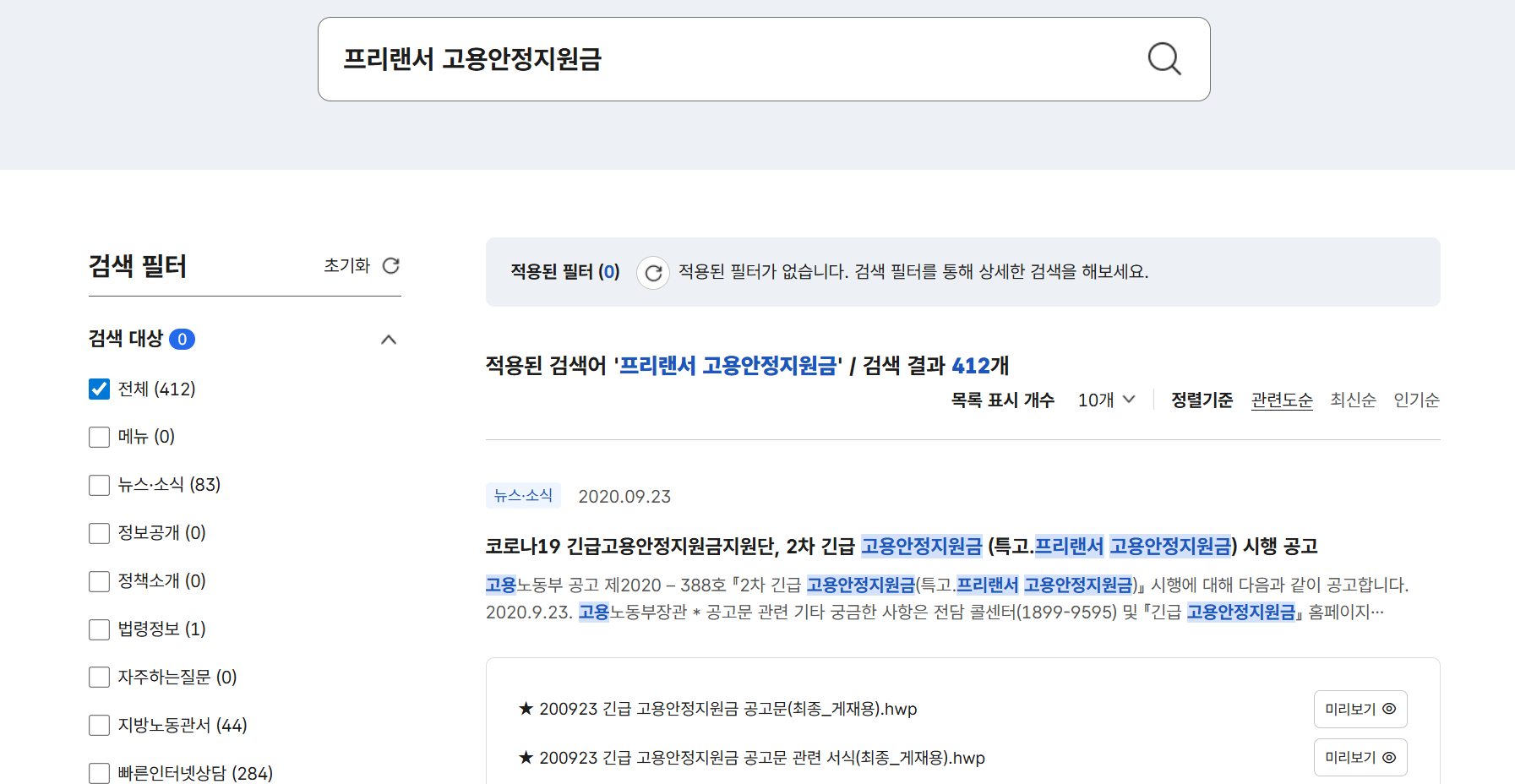Viewport: 1515px width, 784px height.
Task: Click the 검색 결과 412개 text
Action: (935, 366)
